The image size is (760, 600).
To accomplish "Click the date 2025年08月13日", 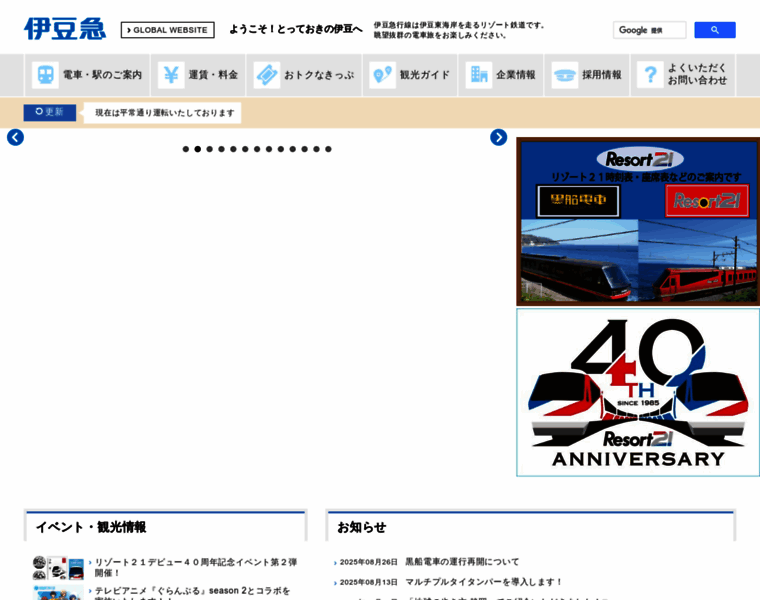I will pyautogui.click(x=368, y=582).
